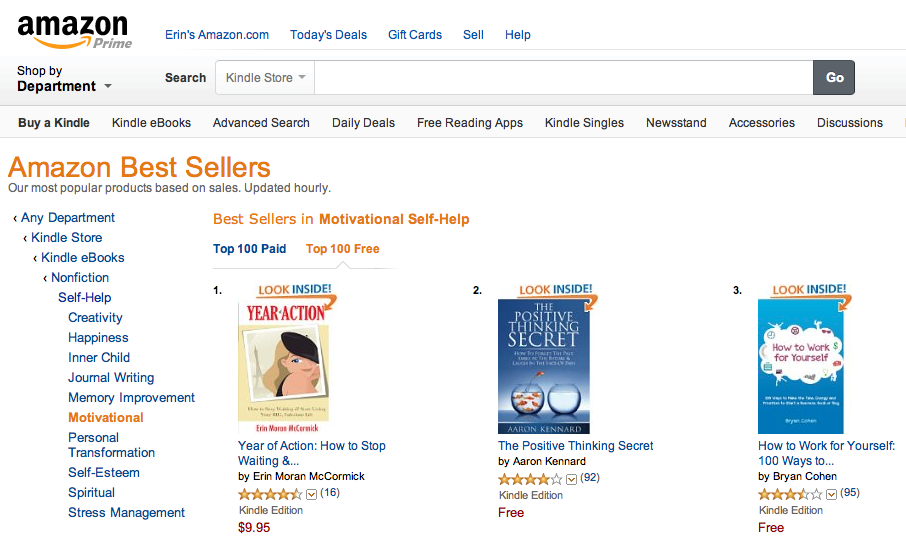Expand rating breakdown arrow next to (92) reviews
906x536 pixels.
571,479
